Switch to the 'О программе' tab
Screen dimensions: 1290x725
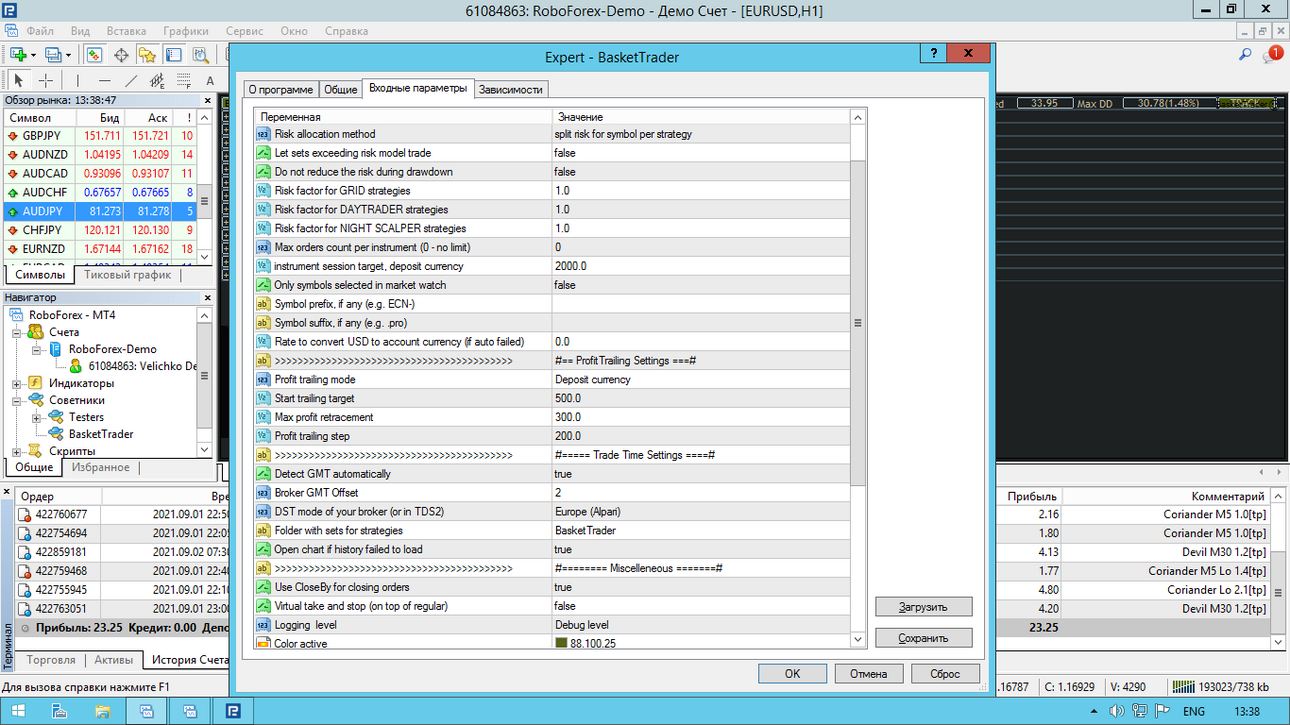(x=281, y=89)
